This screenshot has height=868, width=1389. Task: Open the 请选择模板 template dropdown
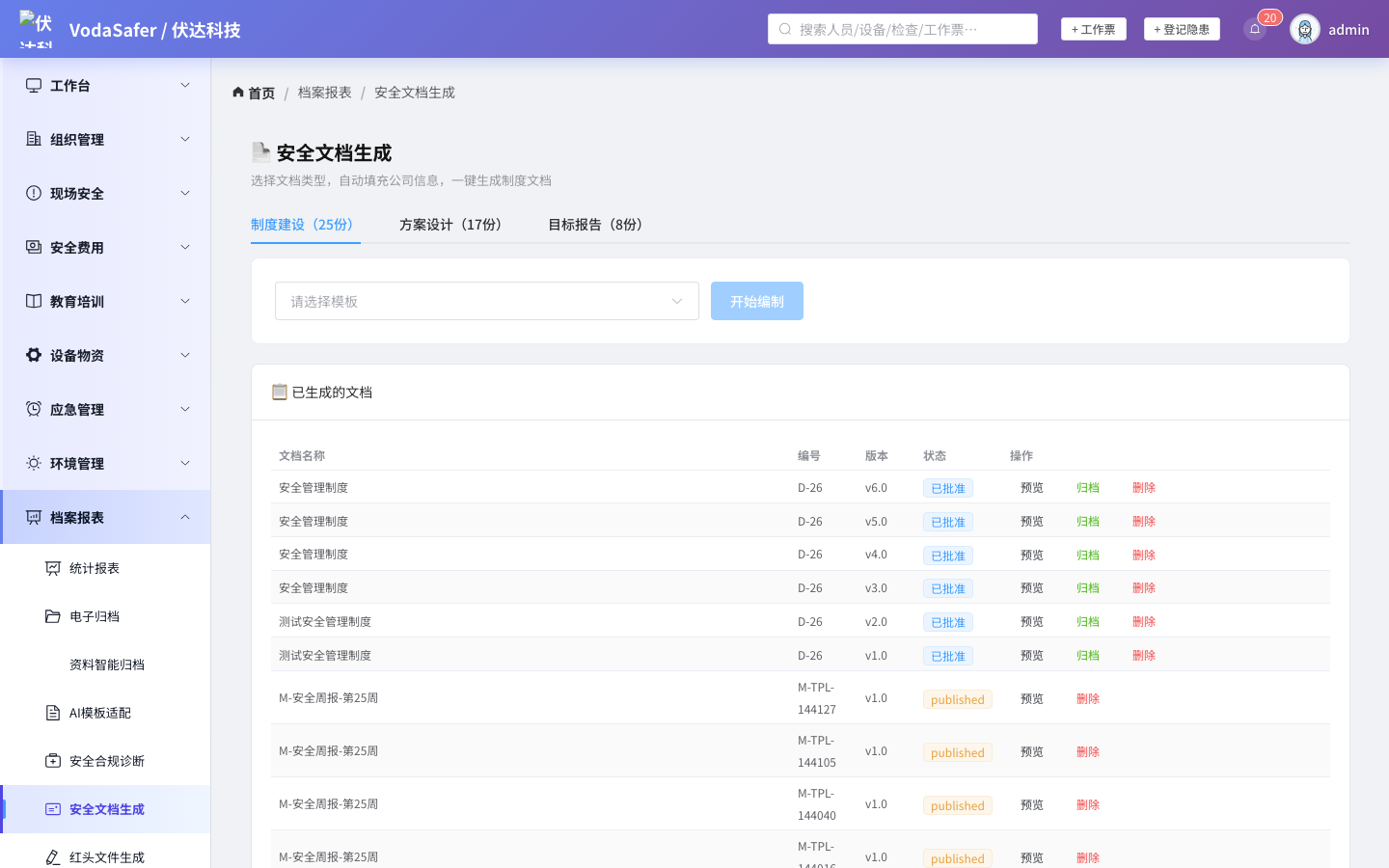(x=487, y=301)
